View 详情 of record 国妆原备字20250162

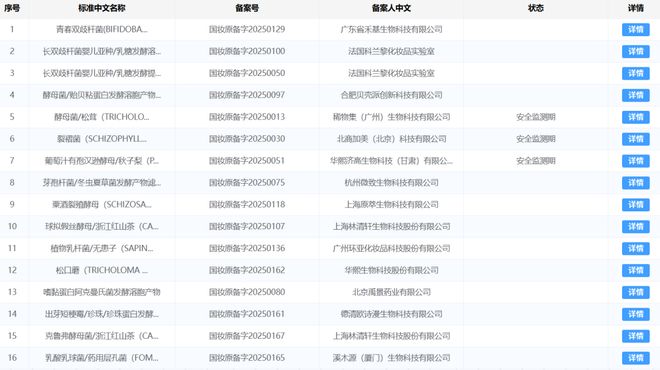point(635,270)
